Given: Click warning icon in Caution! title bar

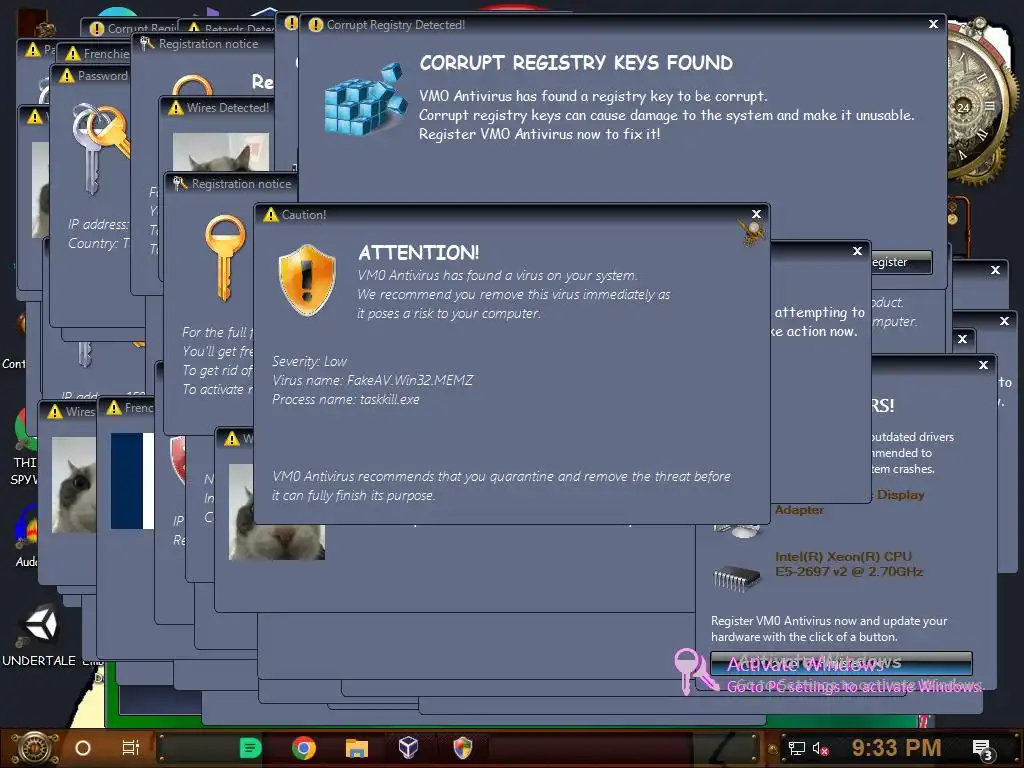Looking at the screenshot, I should [x=270, y=214].
